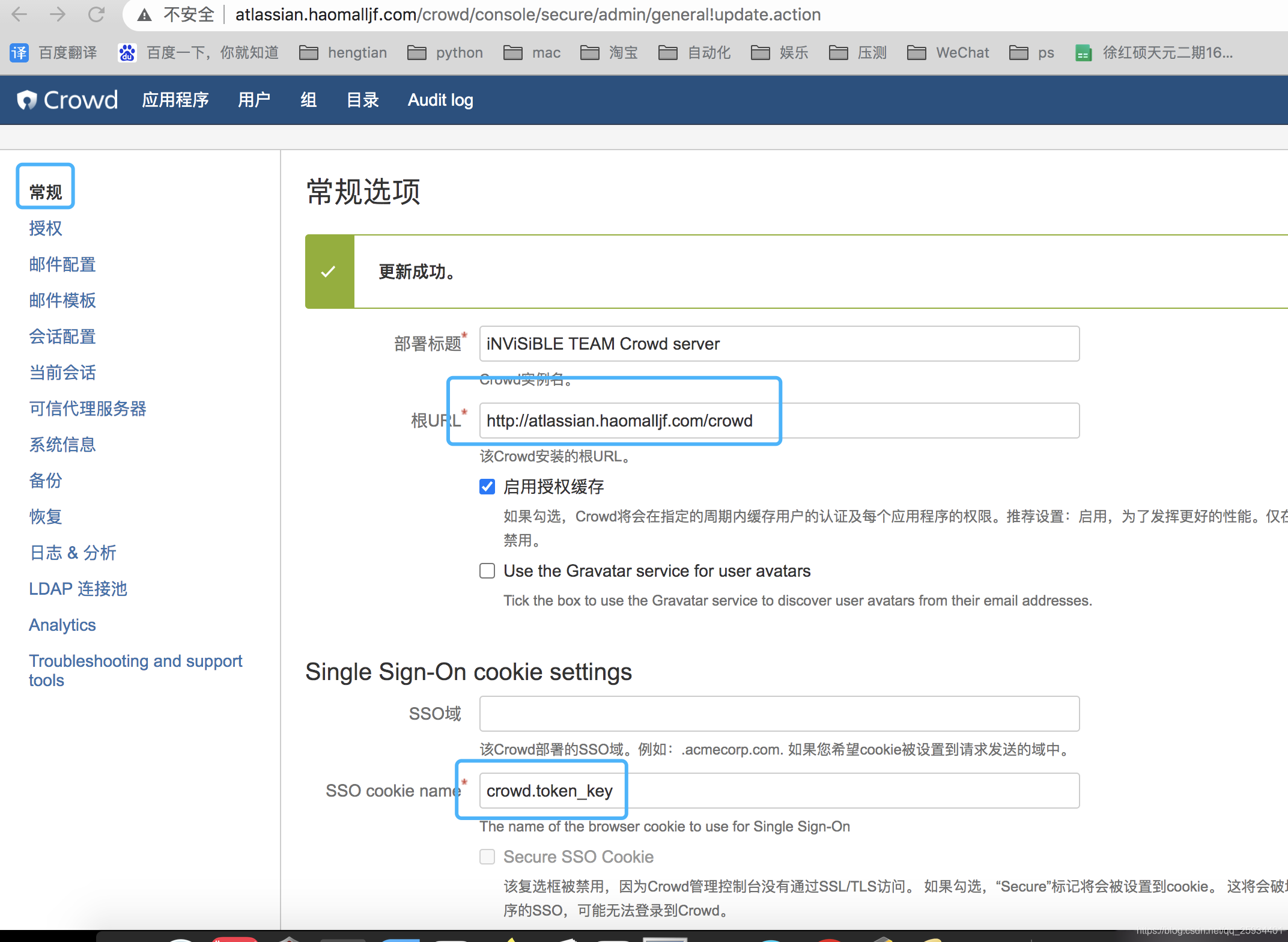Open the mac bookmark folder
The width and height of the screenshot is (1288, 942).
point(532,53)
